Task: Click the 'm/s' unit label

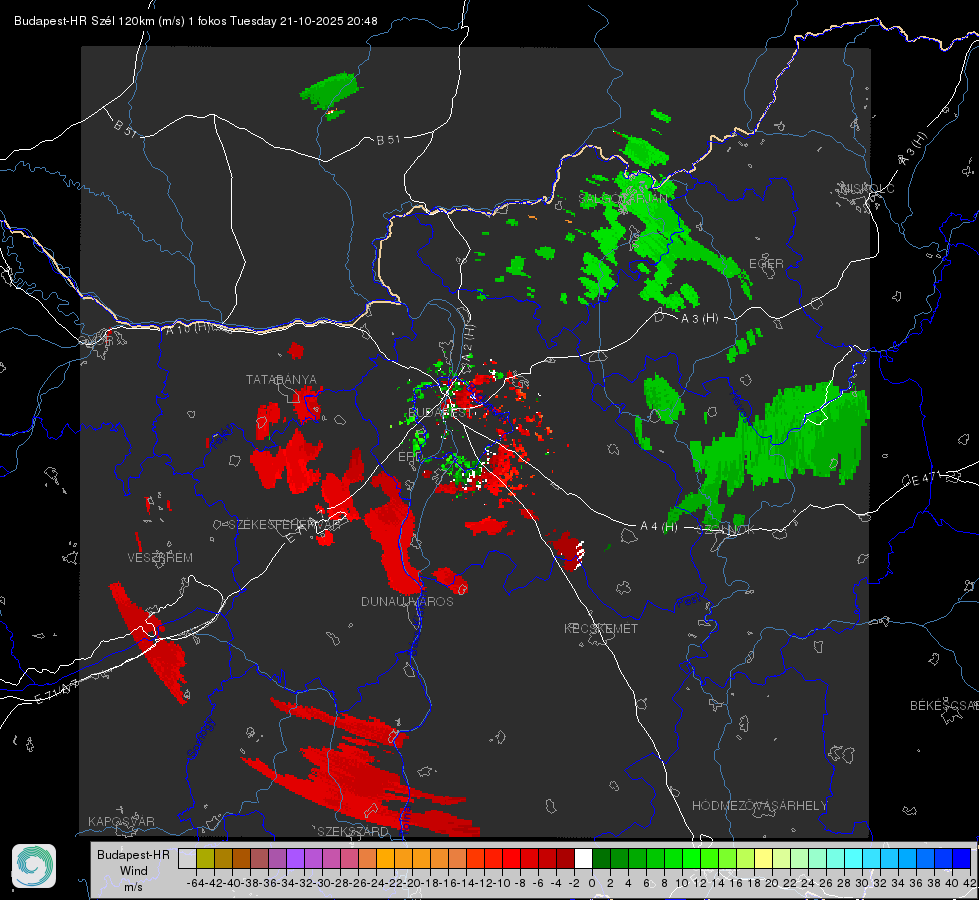Action: 133,887
